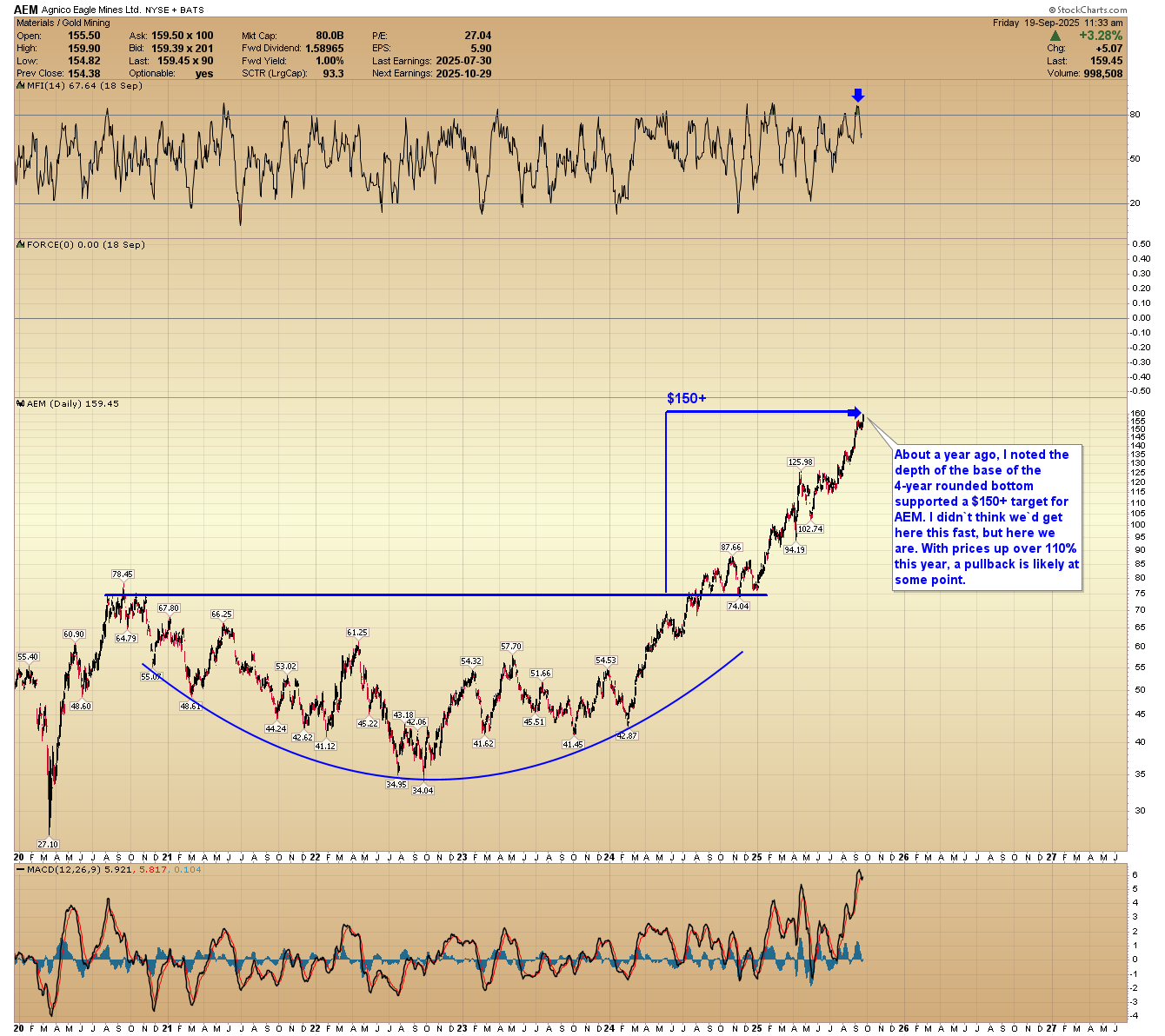Click the 34.95 price label

click(396, 784)
